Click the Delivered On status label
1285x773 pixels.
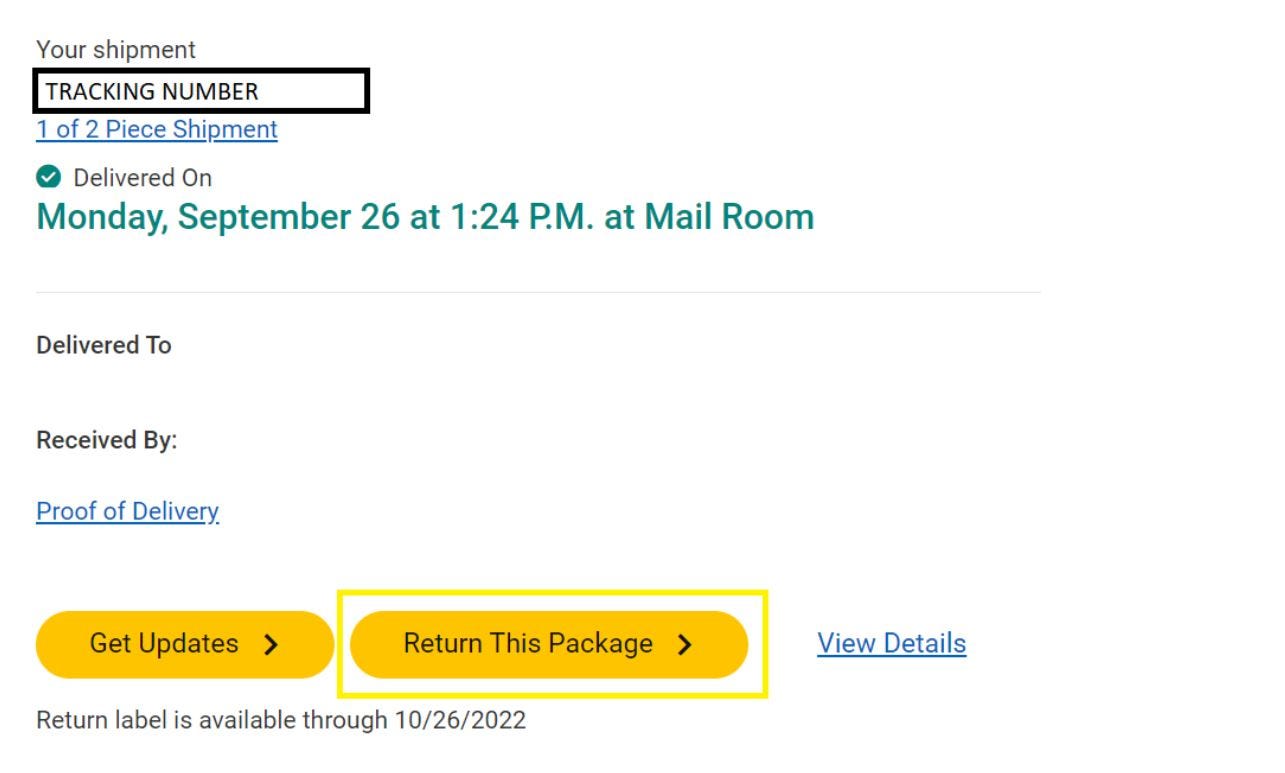[x=143, y=178]
